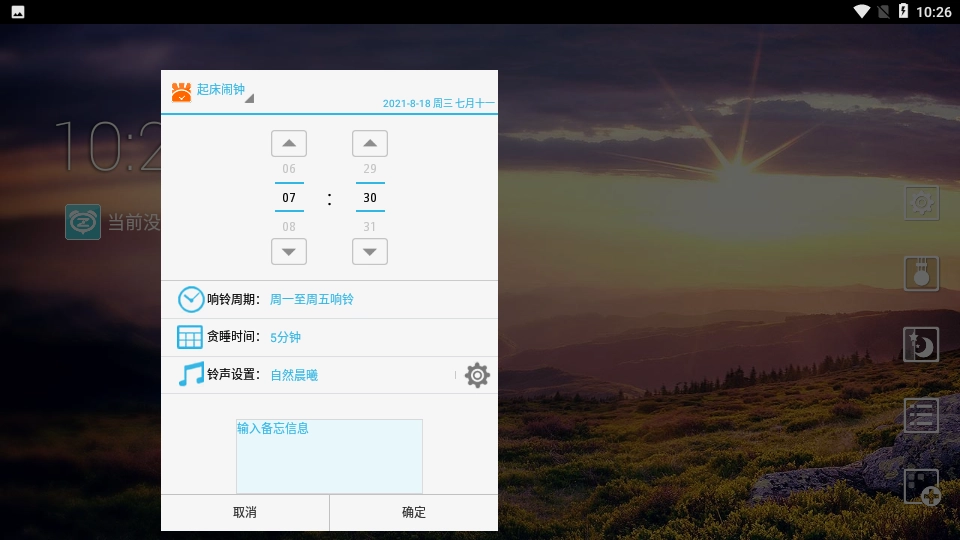The width and height of the screenshot is (960, 540).
Task: Click the 取消 cancel button
Action: click(245, 512)
